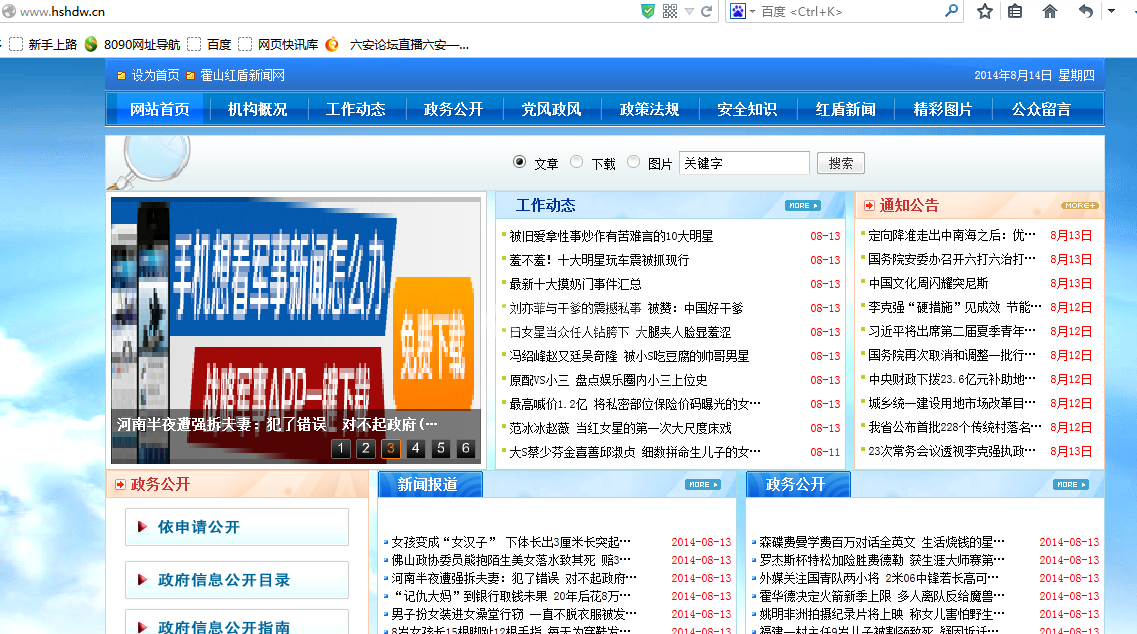1137x634 pixels.
Task: Open the security shield dropdown arrow
Action: 689,11
